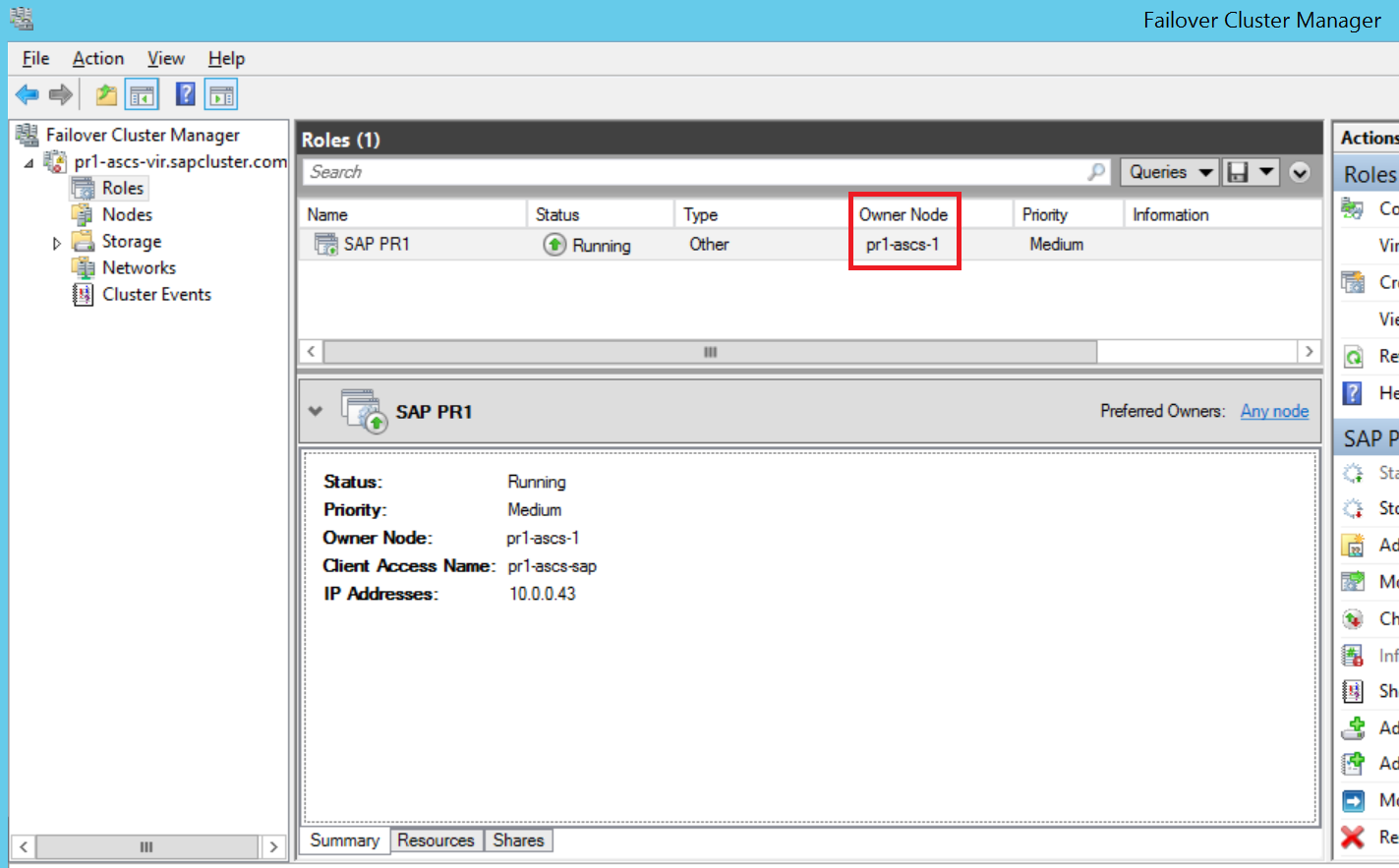Collapse the pr1-ascs-vir.sapcluster.com tree node
The width and height of the screenshot is (1399, 868).
tap(29, 162)
